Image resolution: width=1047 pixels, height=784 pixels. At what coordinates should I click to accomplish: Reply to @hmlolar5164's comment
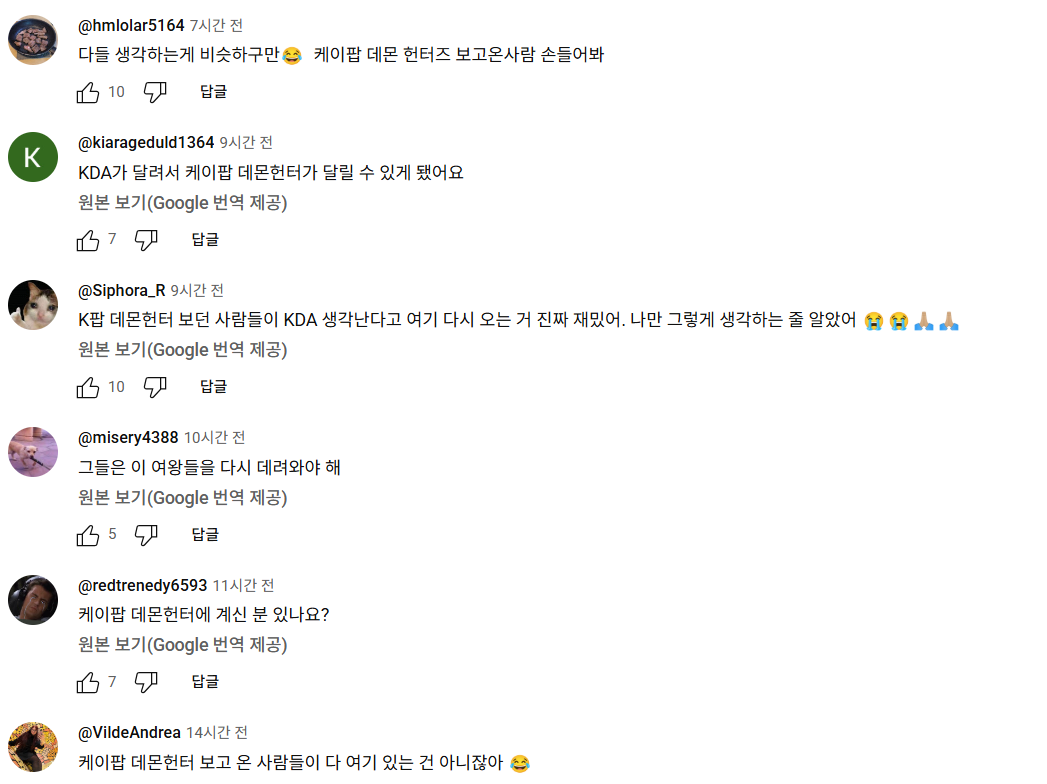coord(213,92)
